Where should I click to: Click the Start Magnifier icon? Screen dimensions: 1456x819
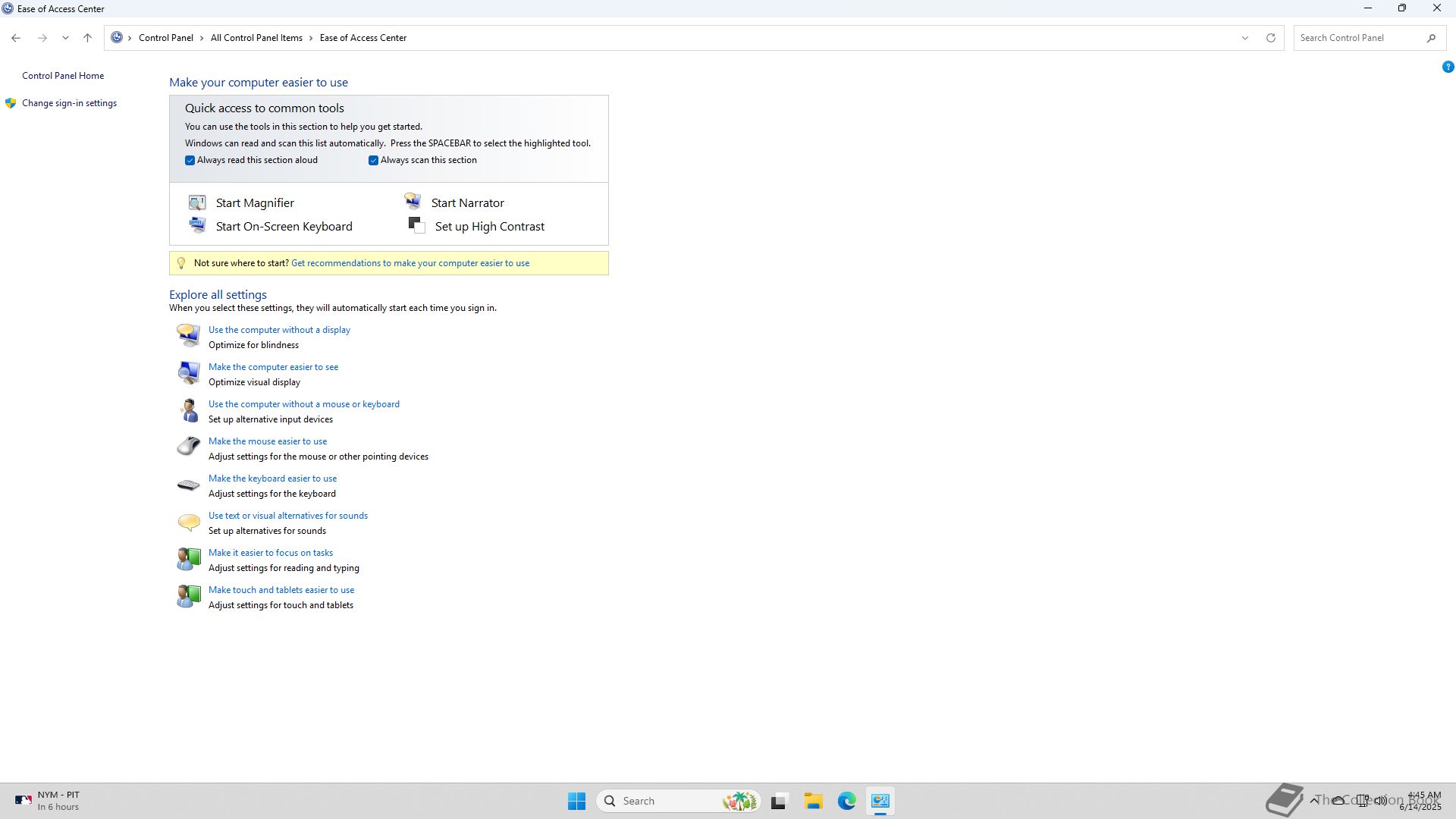197,202
